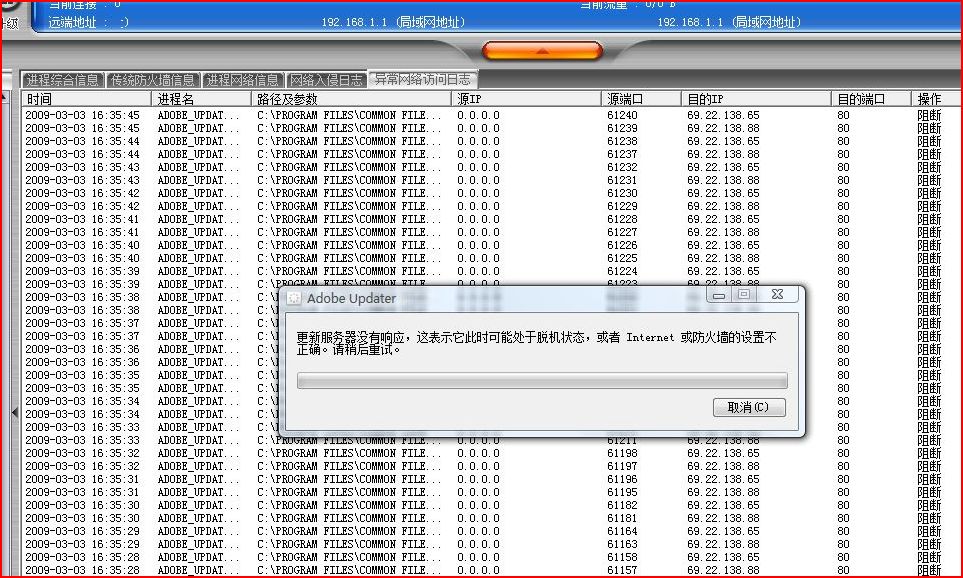The height and width of the screenshot is (578, 963).
Task: Select the log row with source port 61232
Action: point(491,167)
